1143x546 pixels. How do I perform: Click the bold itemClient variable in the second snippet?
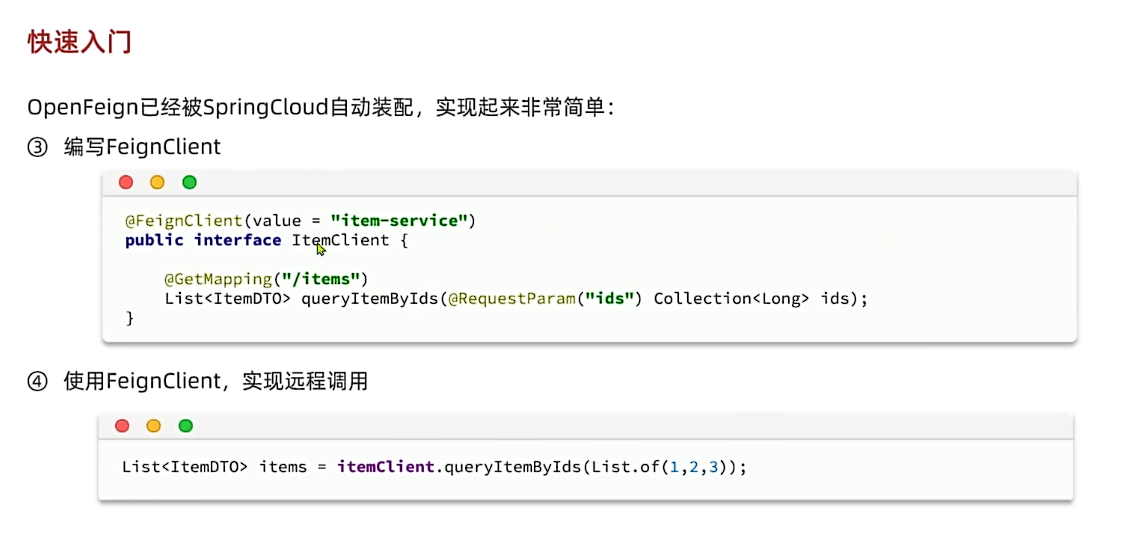pyautogui.click(x=385, y=466)
